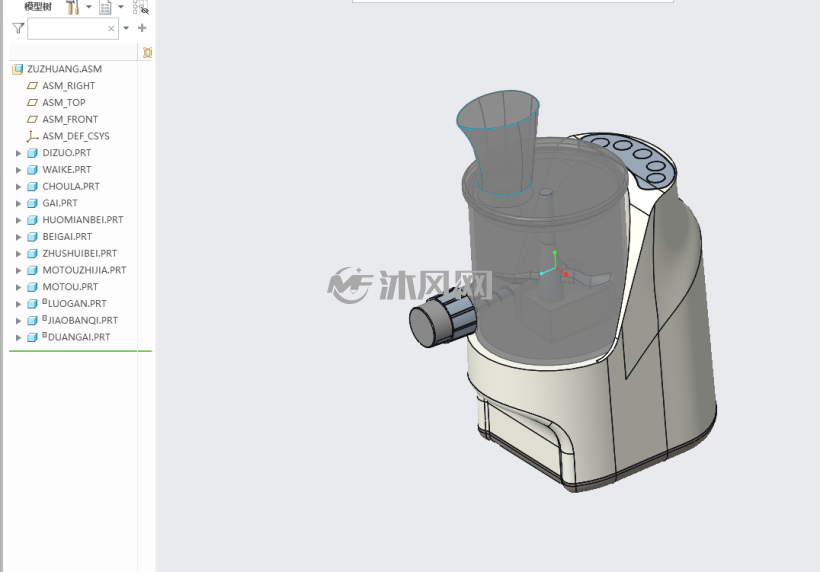The width and height of the screenshot is (820, 572).
Task: Select MOTOU.PRT in the model tree
Action: point(70,287)
